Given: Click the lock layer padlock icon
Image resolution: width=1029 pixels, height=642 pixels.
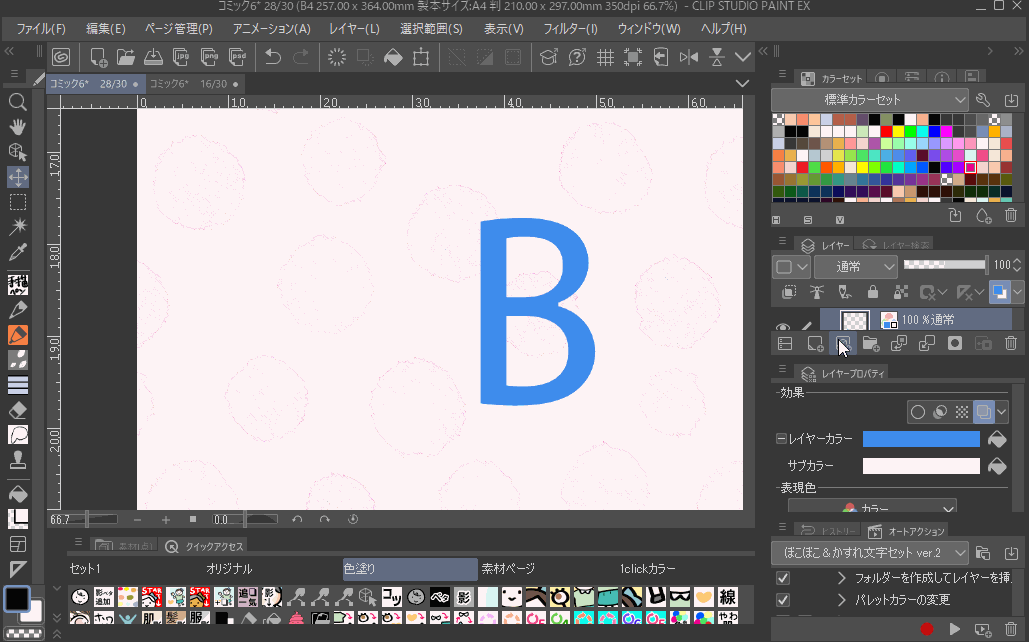Looking at the screenshot, I should (873, 292).
